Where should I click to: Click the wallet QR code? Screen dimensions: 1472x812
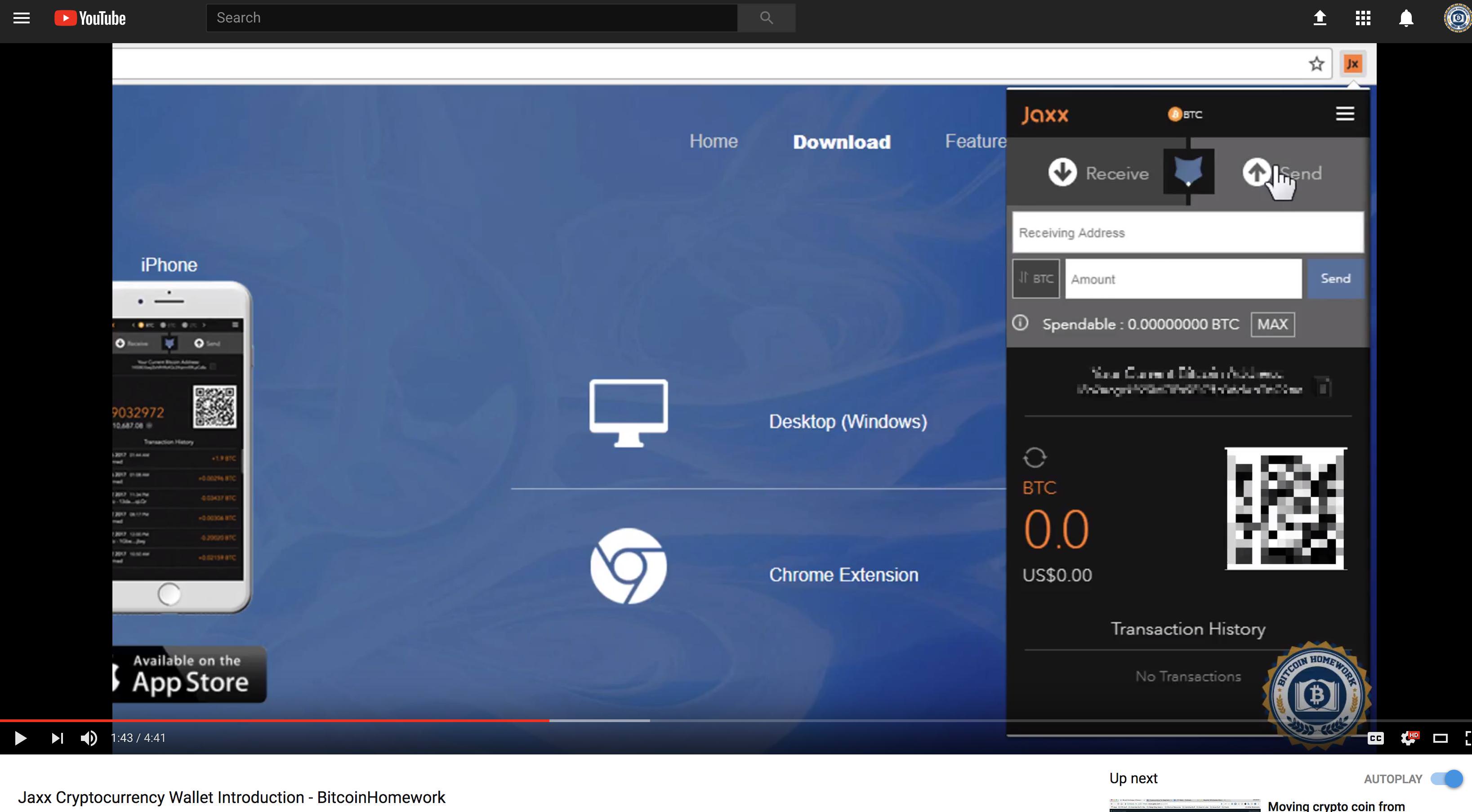coord(1286,508)
